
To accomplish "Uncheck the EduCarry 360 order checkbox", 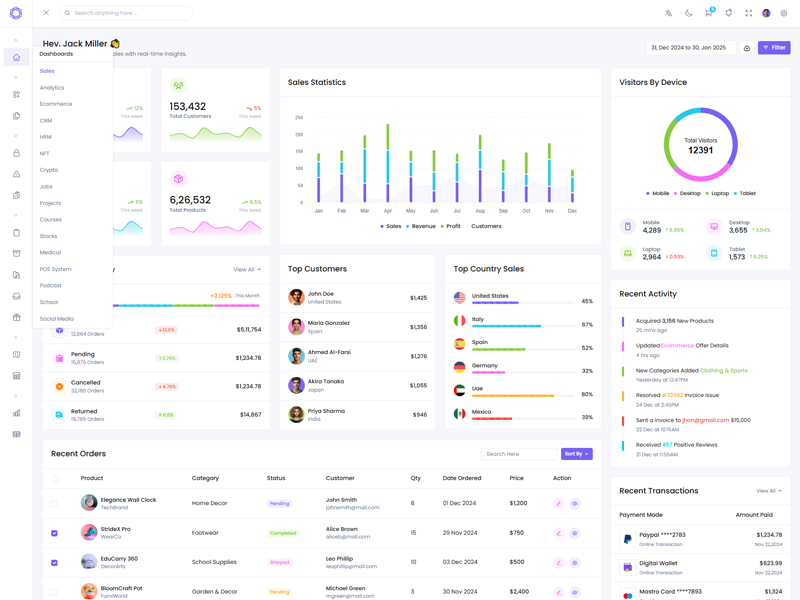I will pyautogui.click(x=54, y=562).
